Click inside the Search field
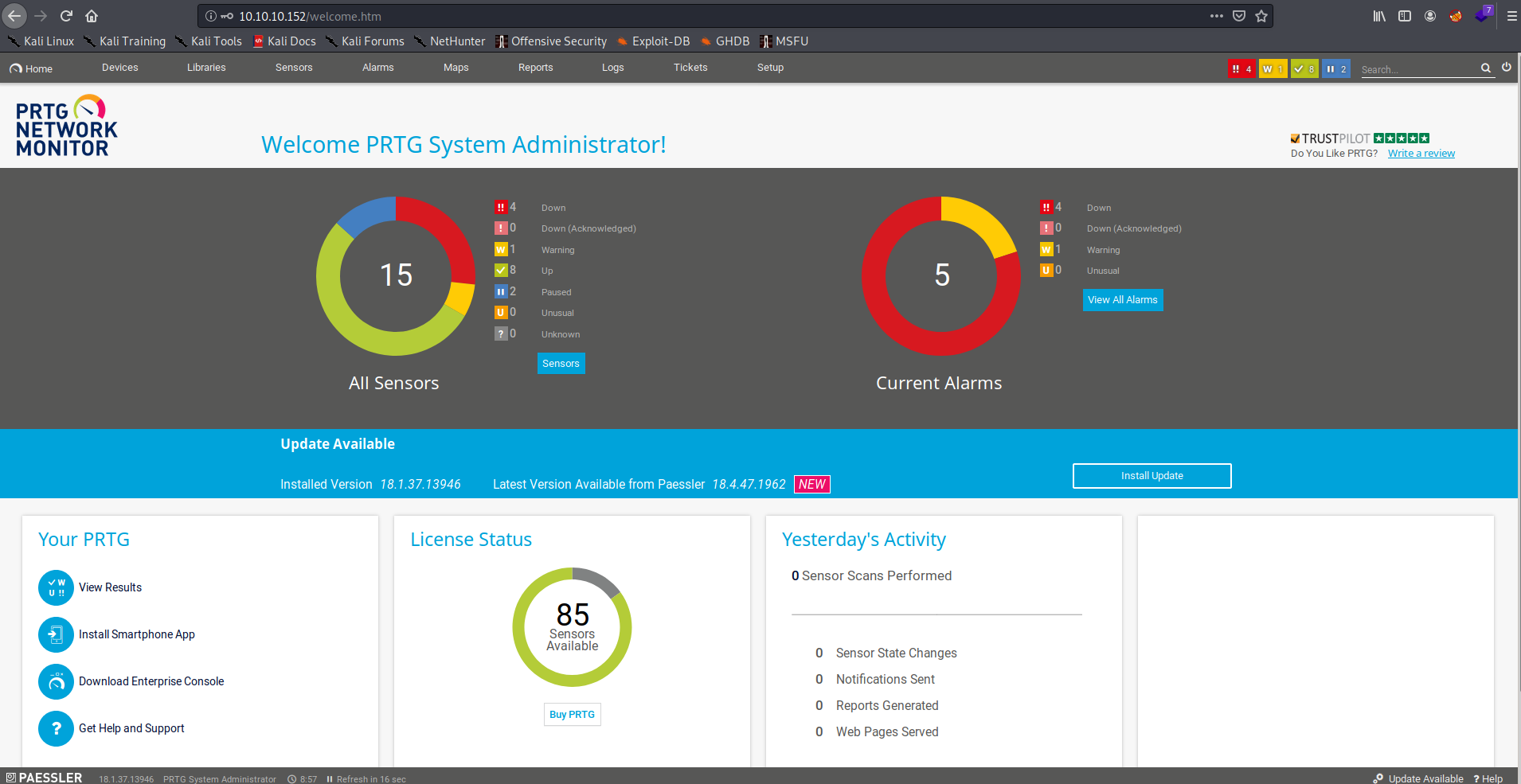Viewport: 1521px width, 784px height. click(x=1417, y=69)
